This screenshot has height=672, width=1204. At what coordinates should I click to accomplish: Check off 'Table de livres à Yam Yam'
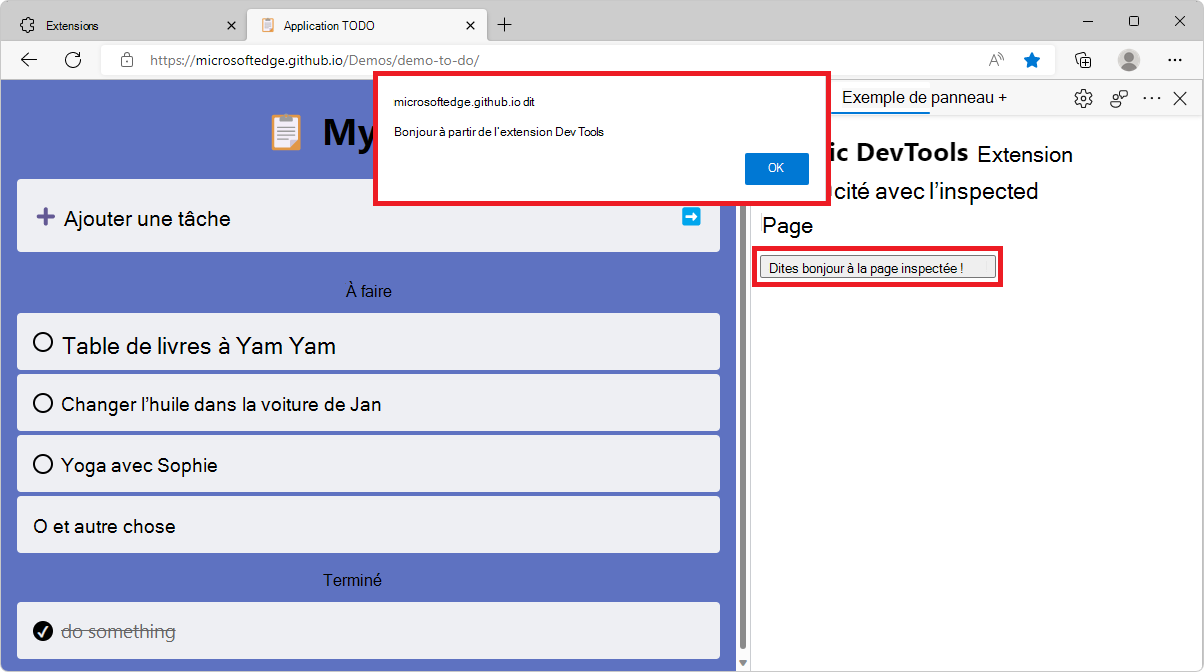click(x=42, y=341)
